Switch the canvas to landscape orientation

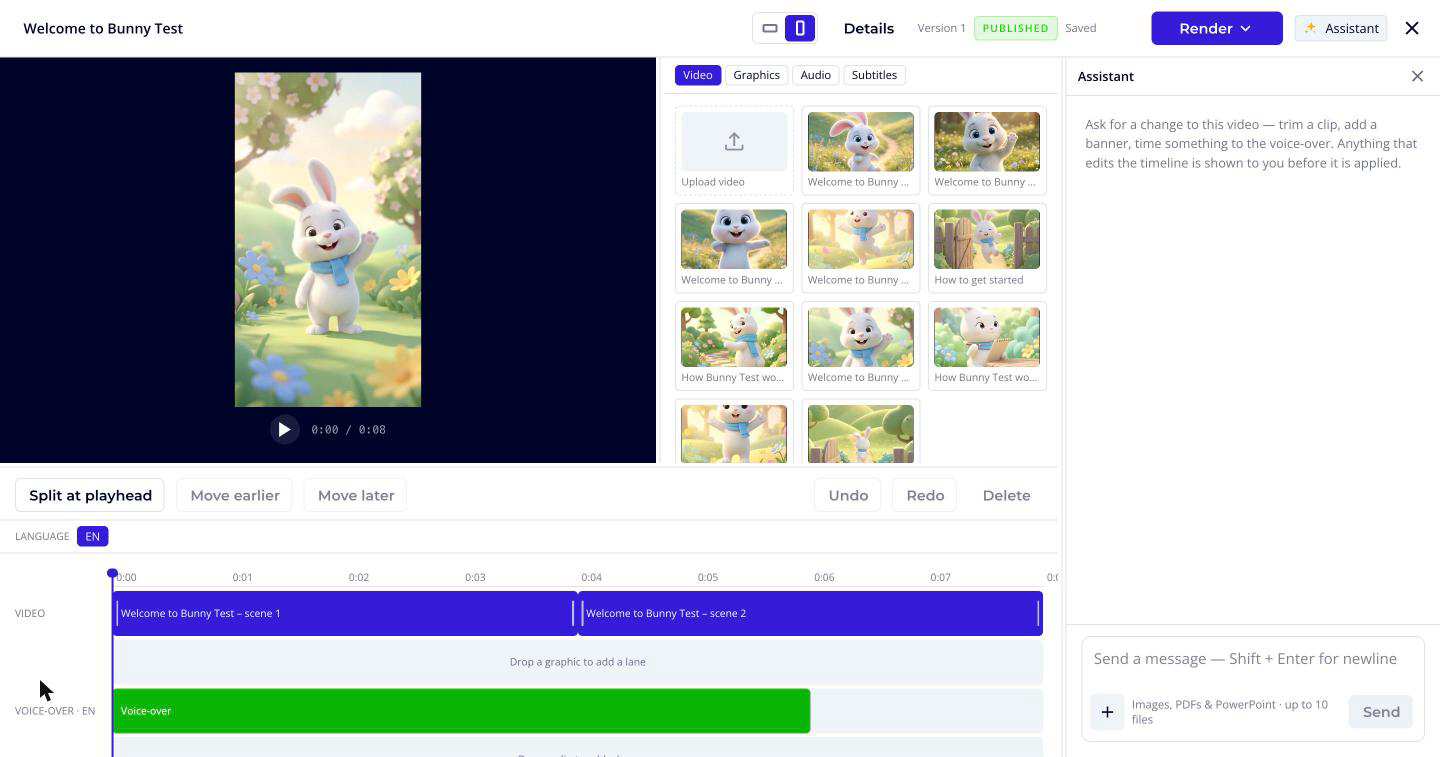tap(770, 28)
